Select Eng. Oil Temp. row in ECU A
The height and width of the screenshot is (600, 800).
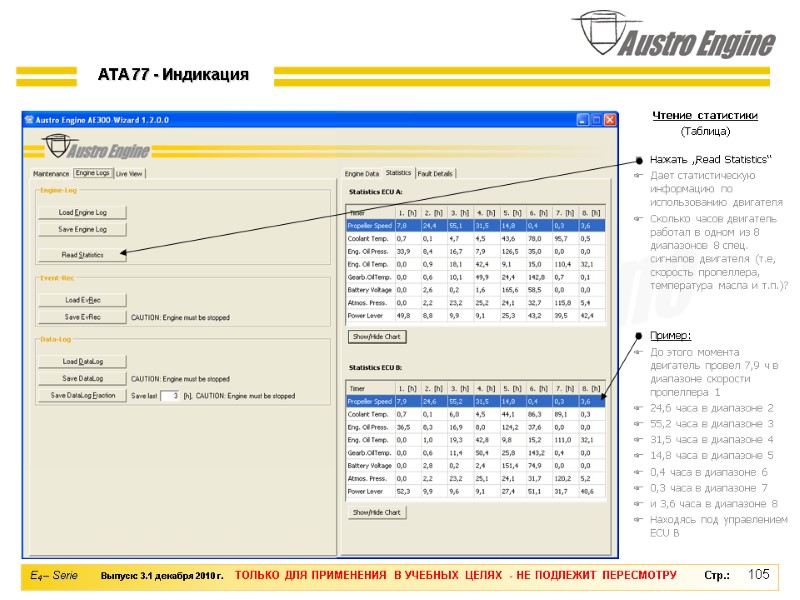coord(475,264)
